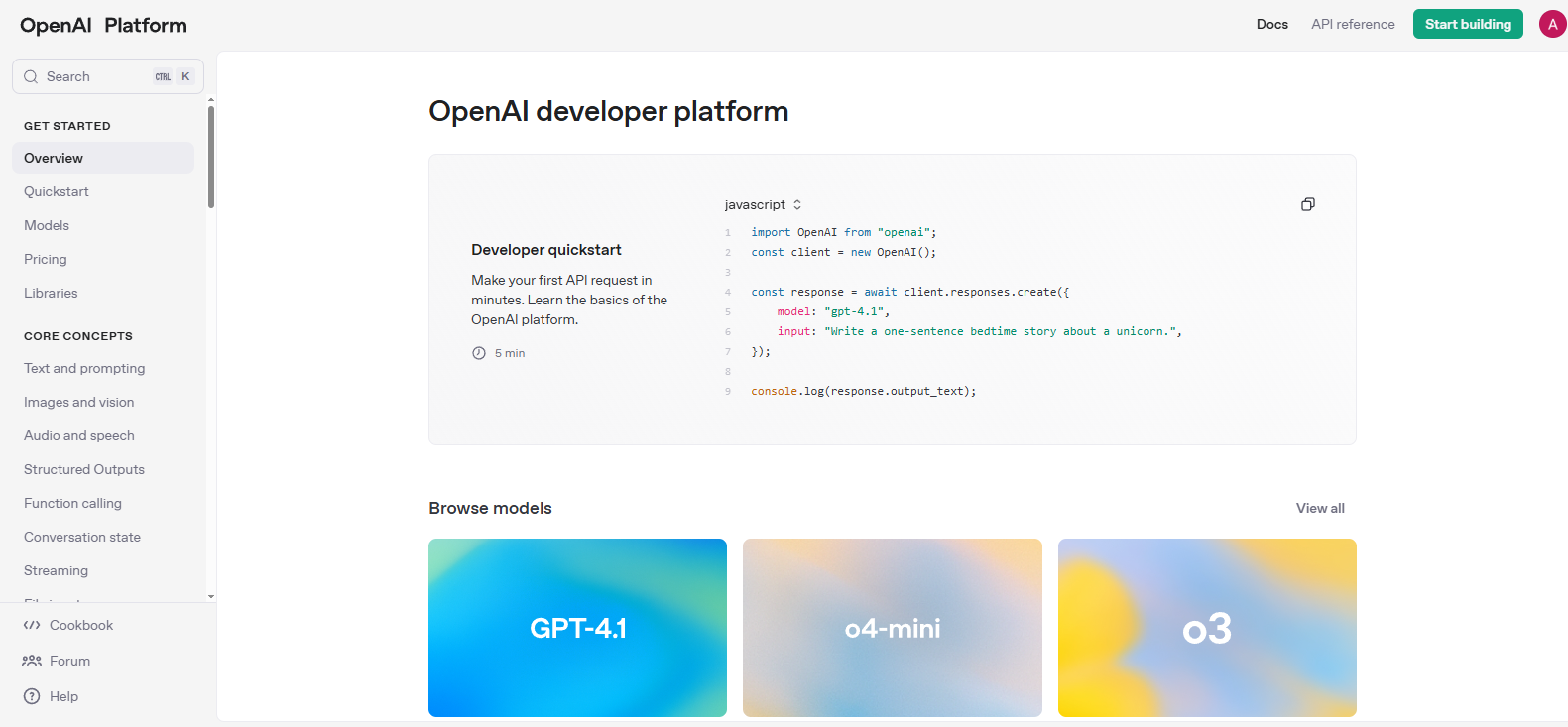Viewport: 1568px width, 727px height.
Task: Open the user account avatar
Action: (x=1552, y=24)
